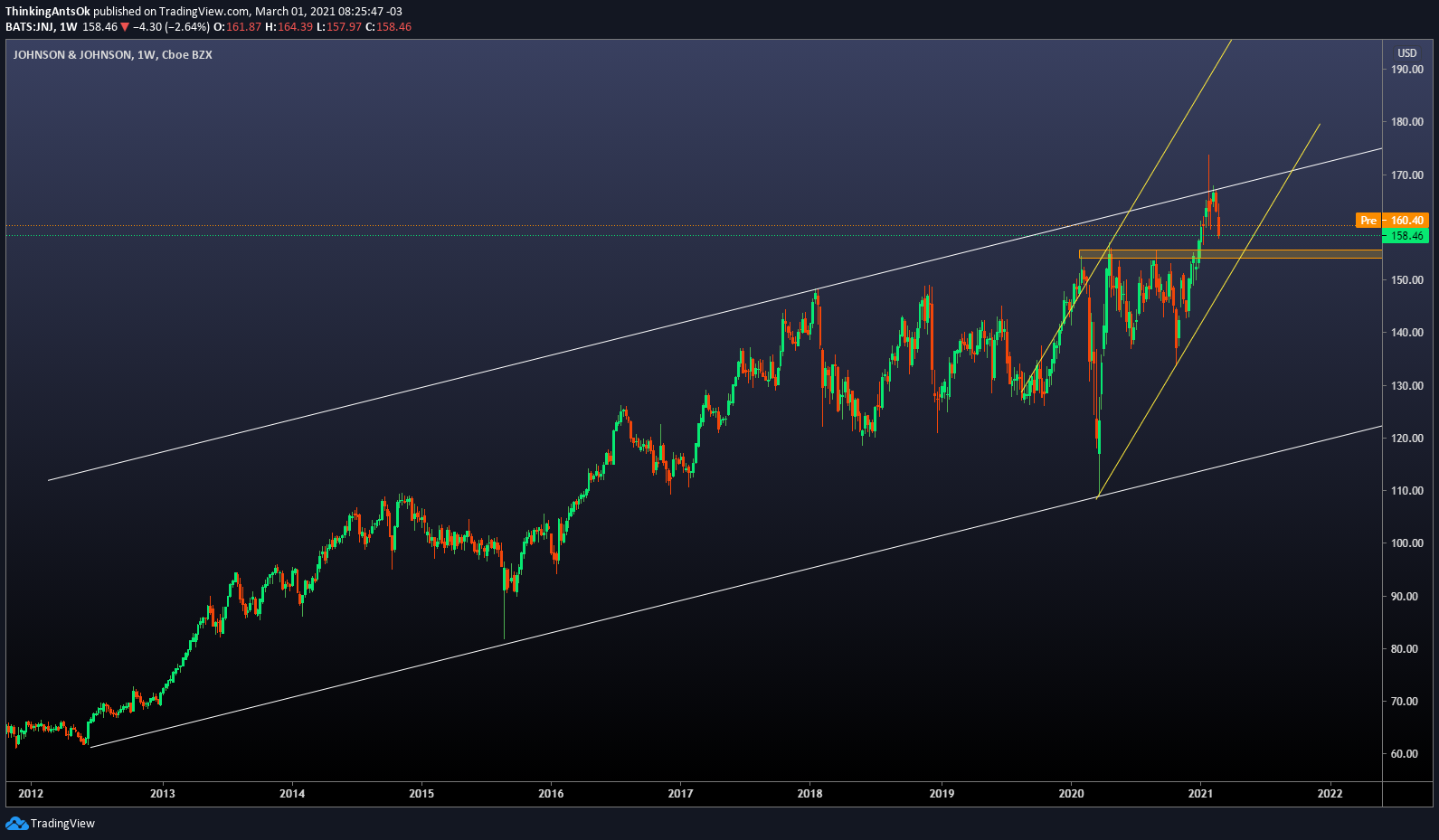Click the 140.00 price axis label
The image size is (1439, 840).
(1407, 333)
